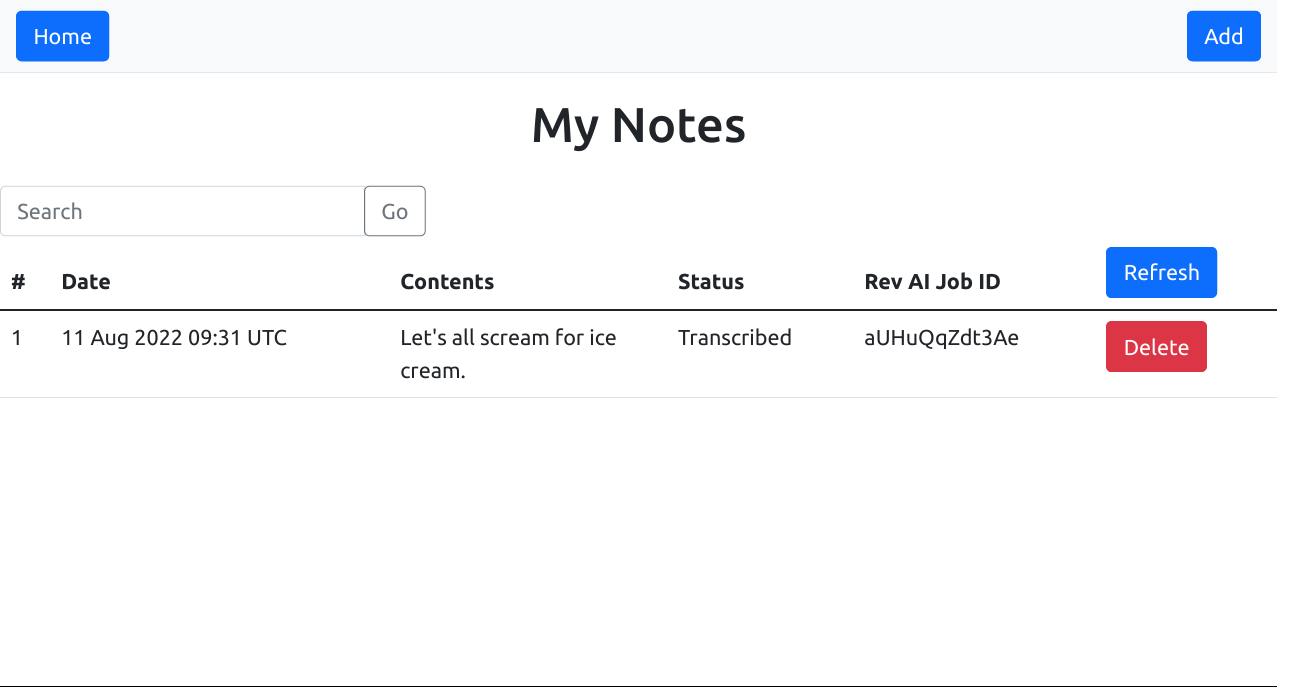The width and height of the screenshot is (1290, 692).
Task: Click the # column header
Action: click(x=18, y=281)
